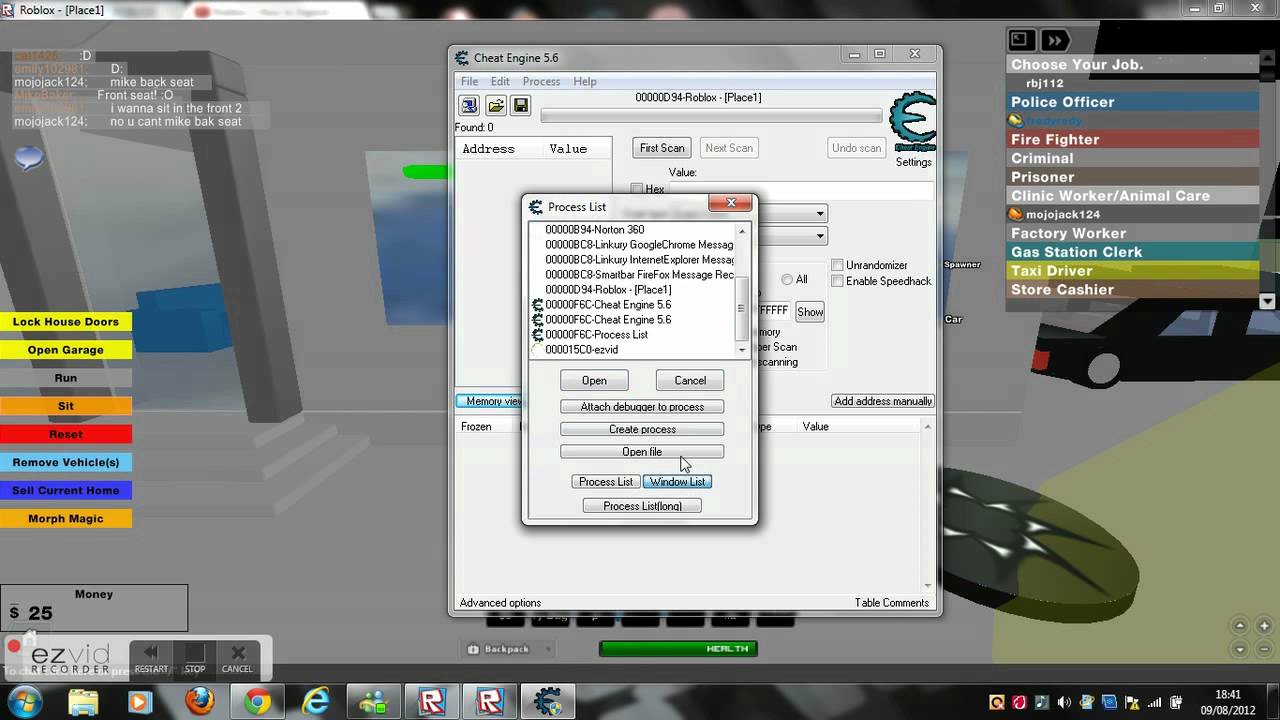The width and height of the screenshot is (1280, 720).
Task: Open the Help menu in Cheat Engine
Action: (585, 82)
